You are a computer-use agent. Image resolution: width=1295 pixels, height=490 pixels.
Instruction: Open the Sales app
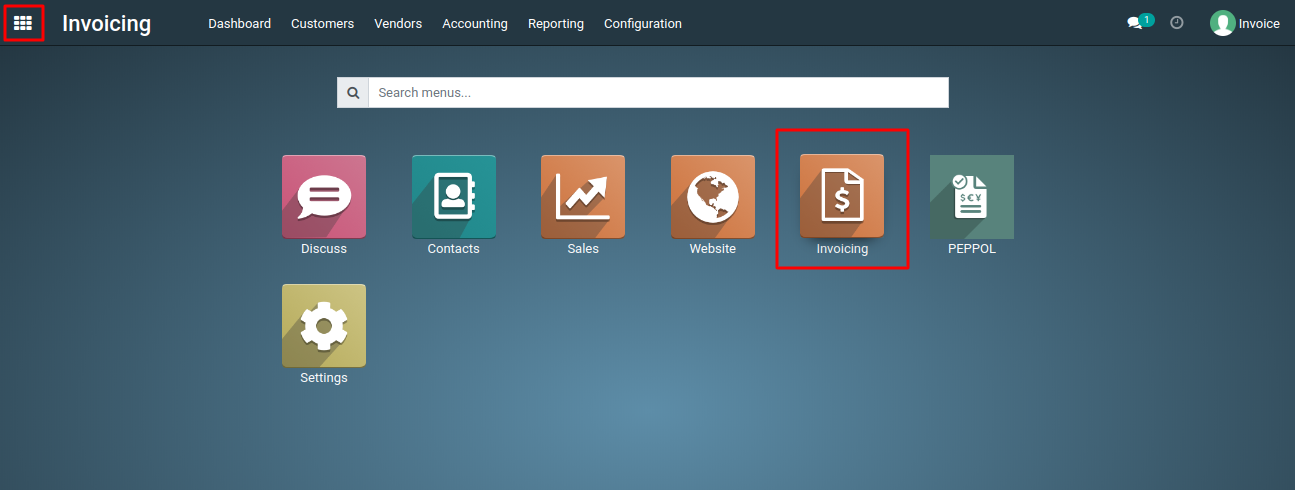583,197
